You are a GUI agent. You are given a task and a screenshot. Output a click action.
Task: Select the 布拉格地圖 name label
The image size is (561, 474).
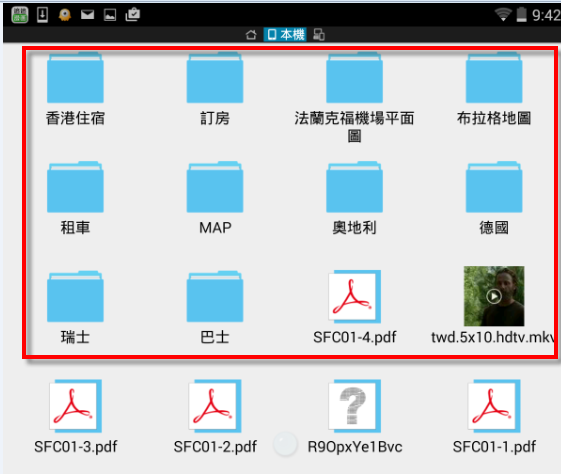coord(494,118)
